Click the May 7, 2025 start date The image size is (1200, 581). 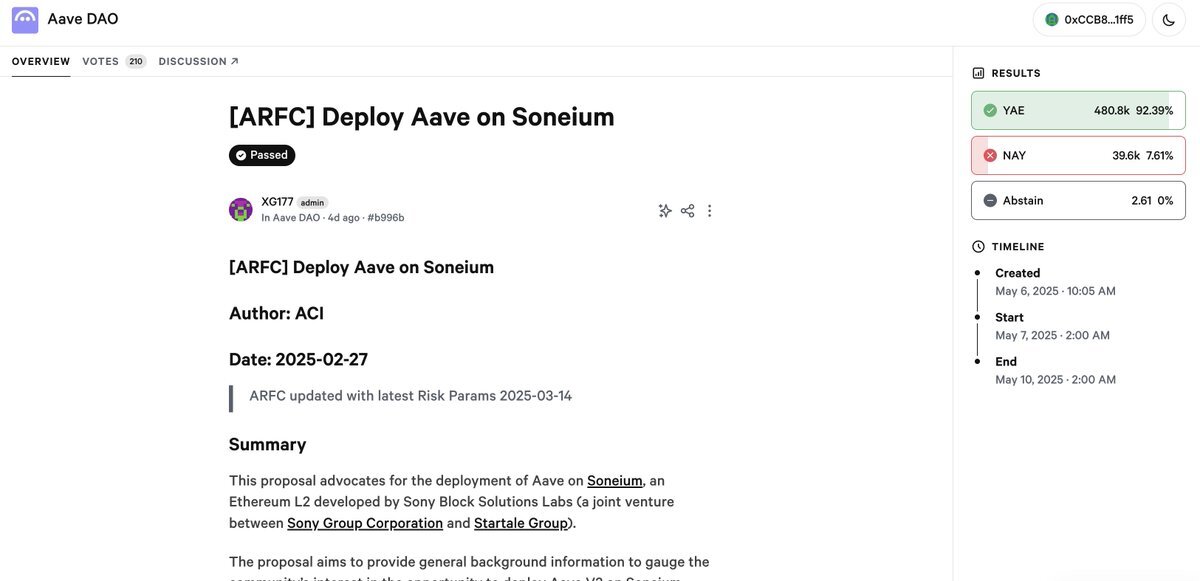1052,336
